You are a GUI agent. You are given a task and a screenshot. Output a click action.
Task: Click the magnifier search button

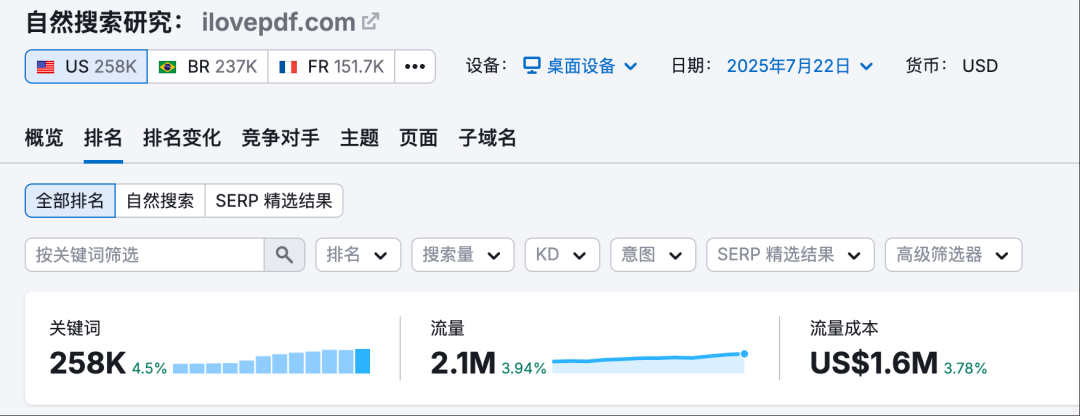pyautogui.click(x=284, y=255)
